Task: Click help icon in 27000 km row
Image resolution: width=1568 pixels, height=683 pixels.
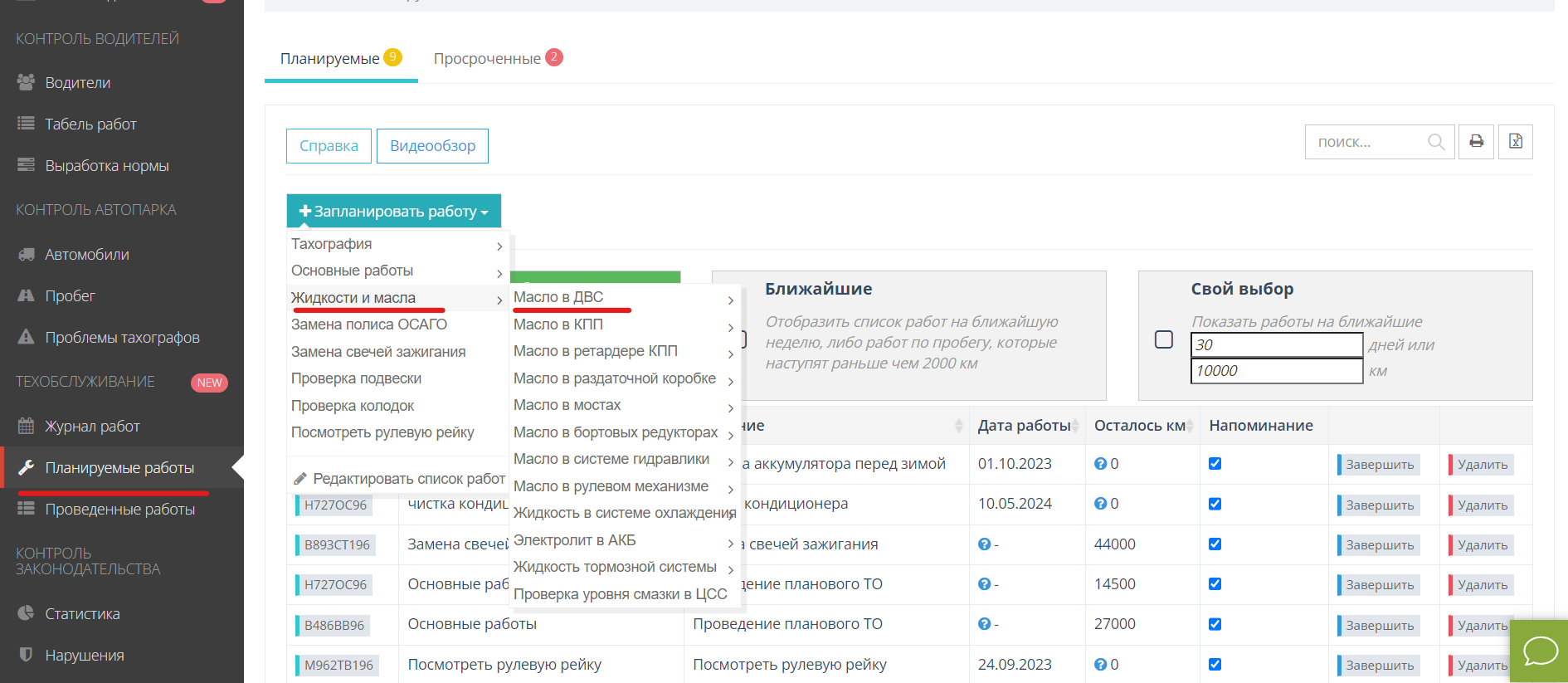Action: click(x=984, y=624)
